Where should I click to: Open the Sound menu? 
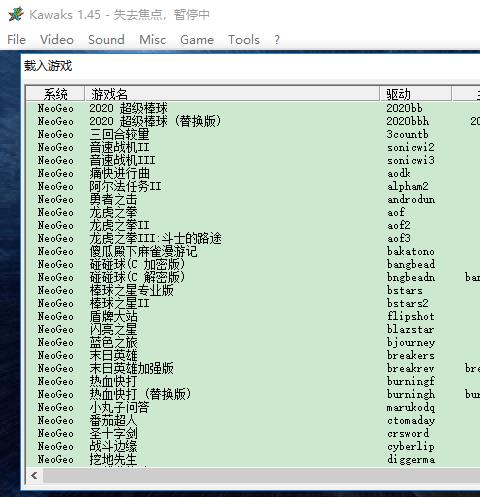[x=106, y=40]
